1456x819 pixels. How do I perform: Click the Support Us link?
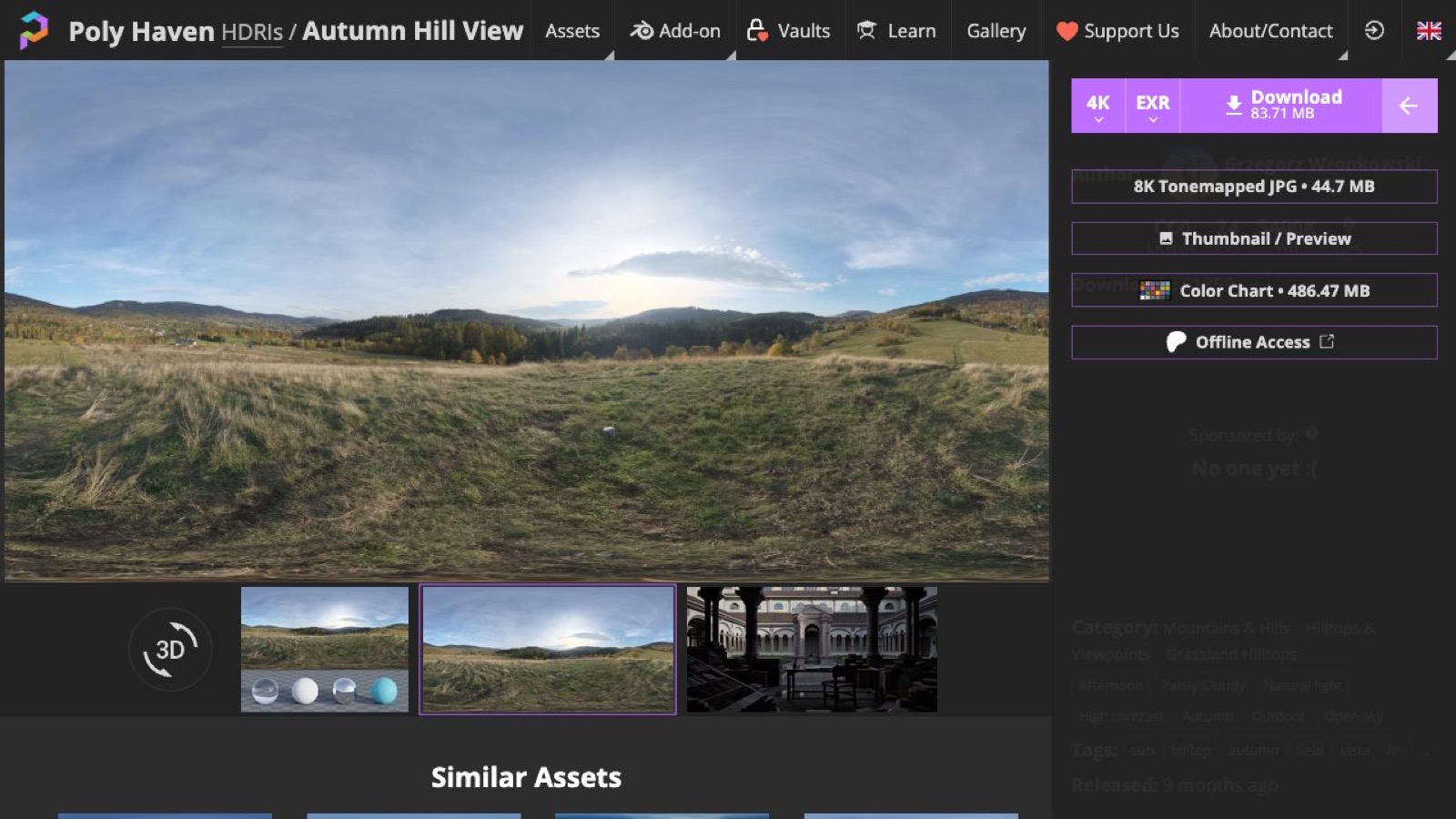(1117, 30)
